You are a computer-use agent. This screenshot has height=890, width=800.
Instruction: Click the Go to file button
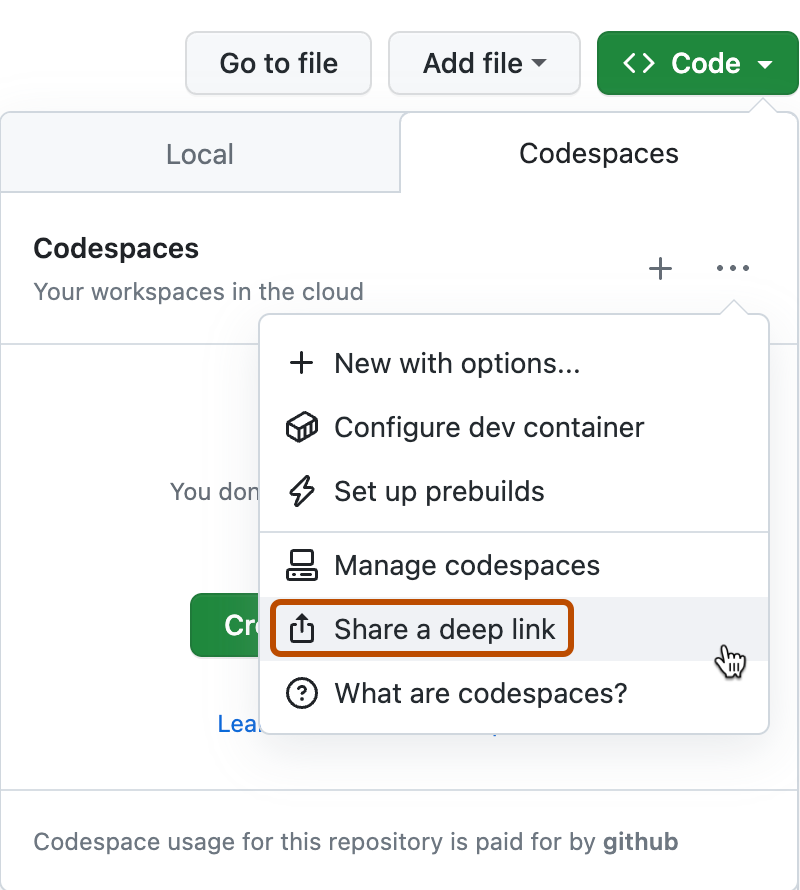(278, 63)
